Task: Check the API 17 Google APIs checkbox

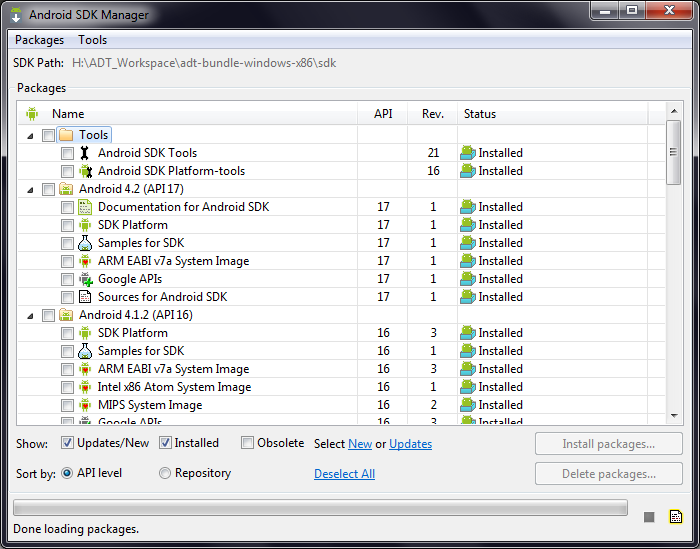Action: pyautogui.click(x=67, y=279)
